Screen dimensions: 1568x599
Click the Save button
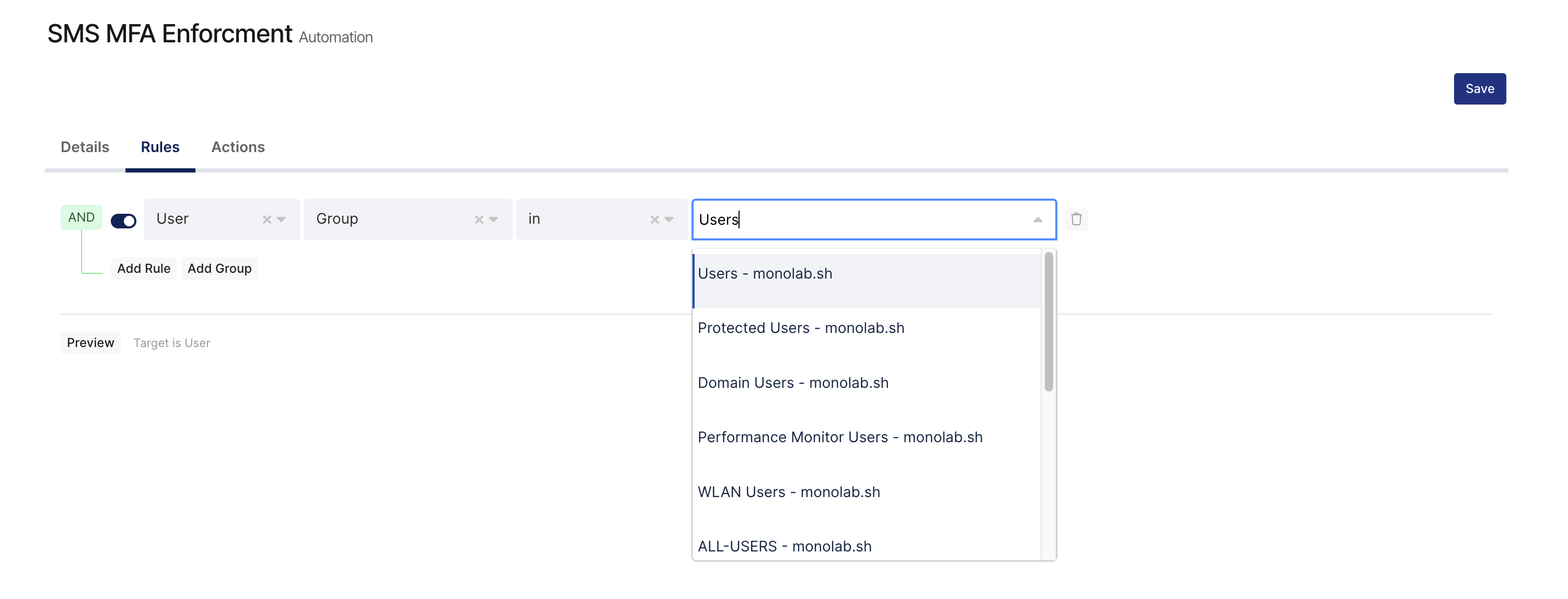(1479, 89)
